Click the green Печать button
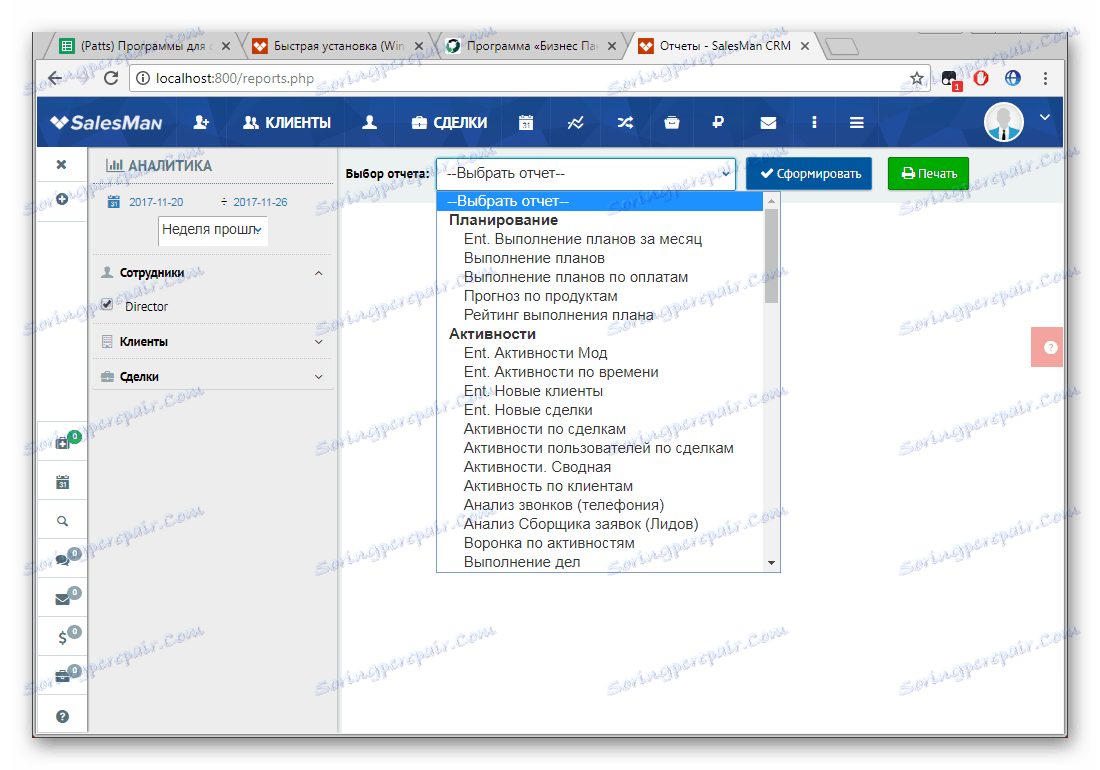Viewport: 1100px width, 770px height. (928, 173)
